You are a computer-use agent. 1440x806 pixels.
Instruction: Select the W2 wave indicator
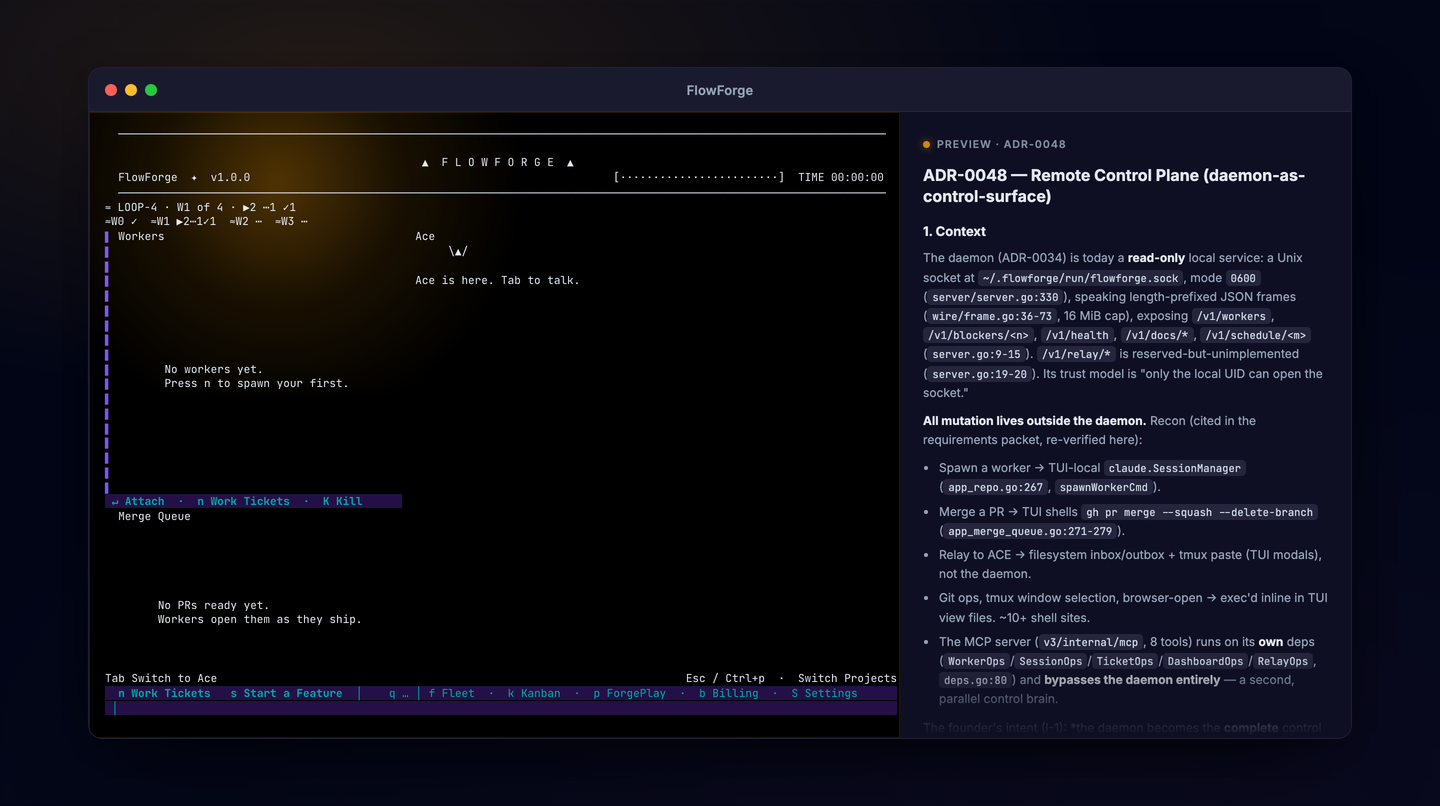point(246,221)
